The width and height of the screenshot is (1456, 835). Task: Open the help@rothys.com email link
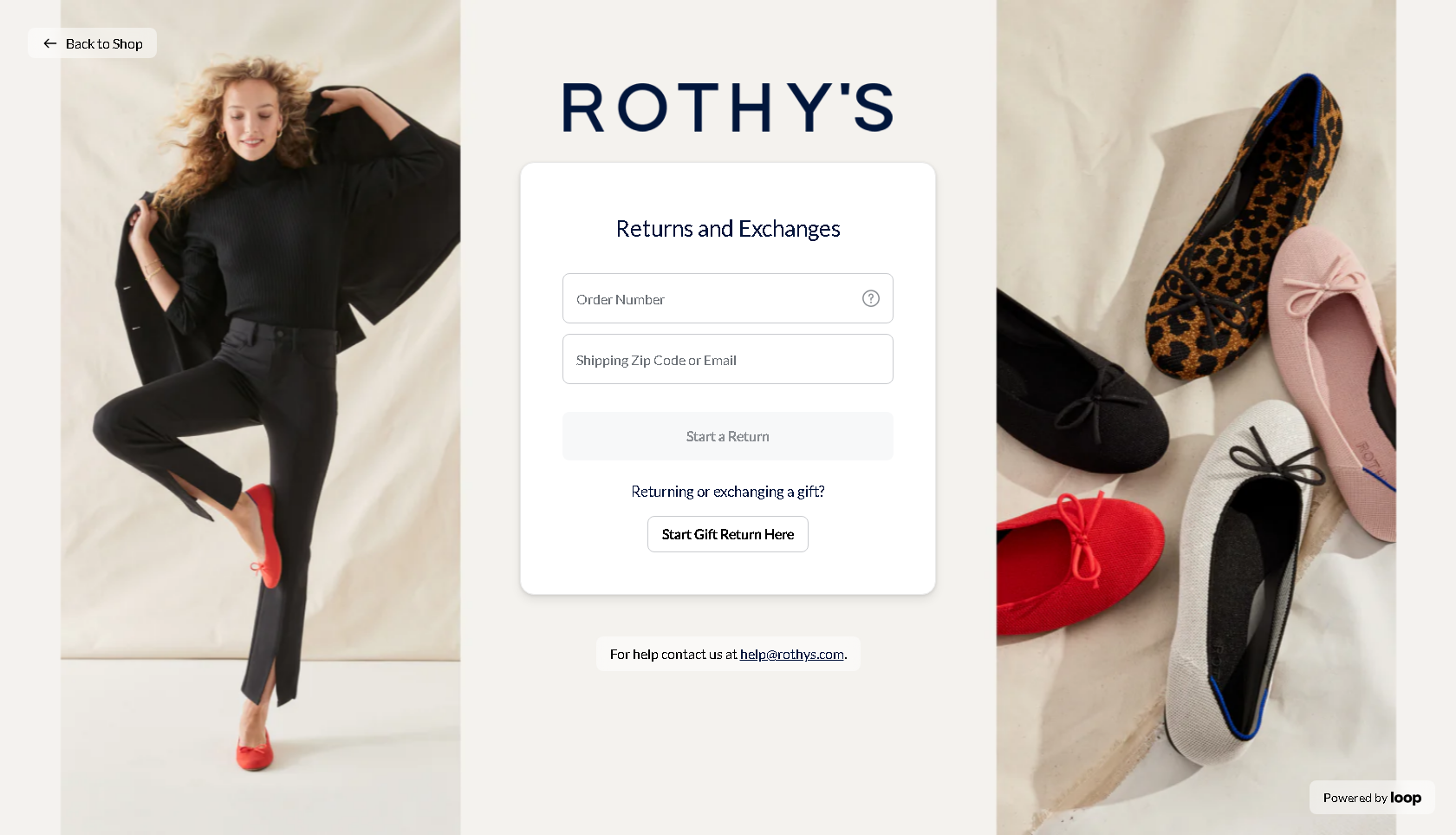[x=792, y=655]
